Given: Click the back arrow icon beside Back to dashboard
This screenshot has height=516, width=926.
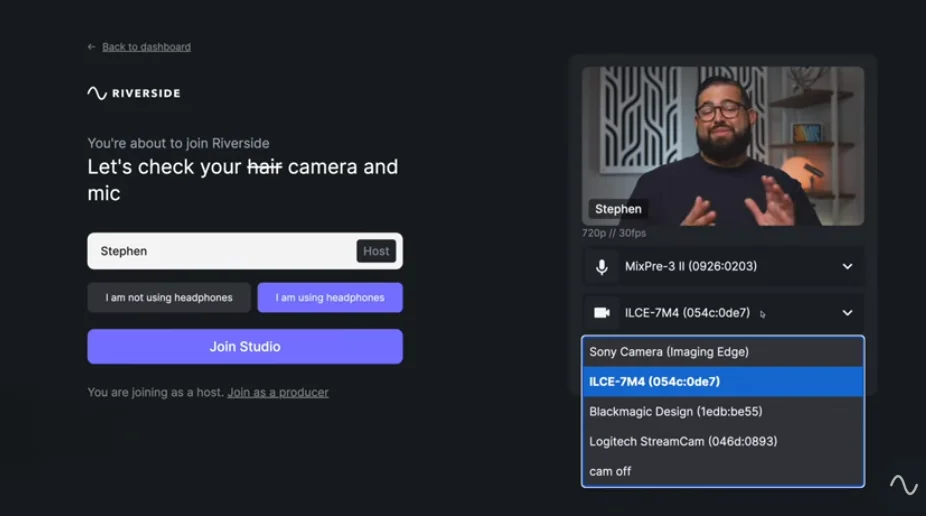Looking at the screenshot, I should click(x=92, y=47).
